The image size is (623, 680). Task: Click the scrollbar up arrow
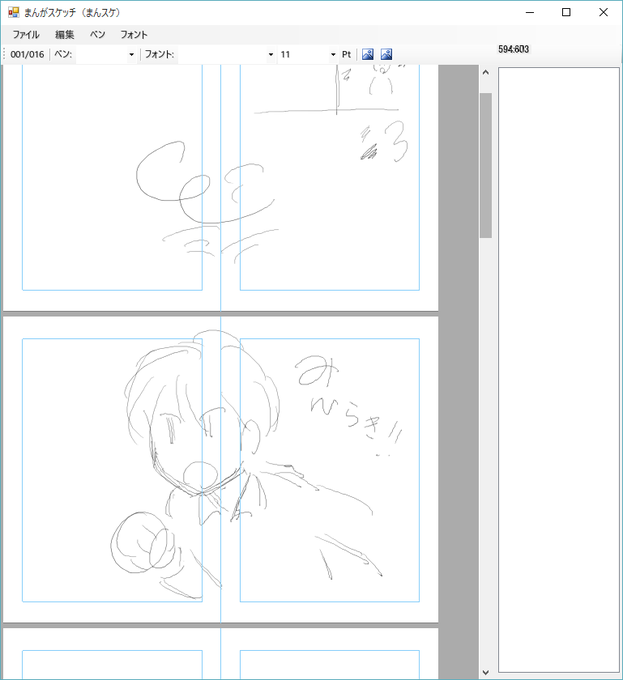pos(486,72)
